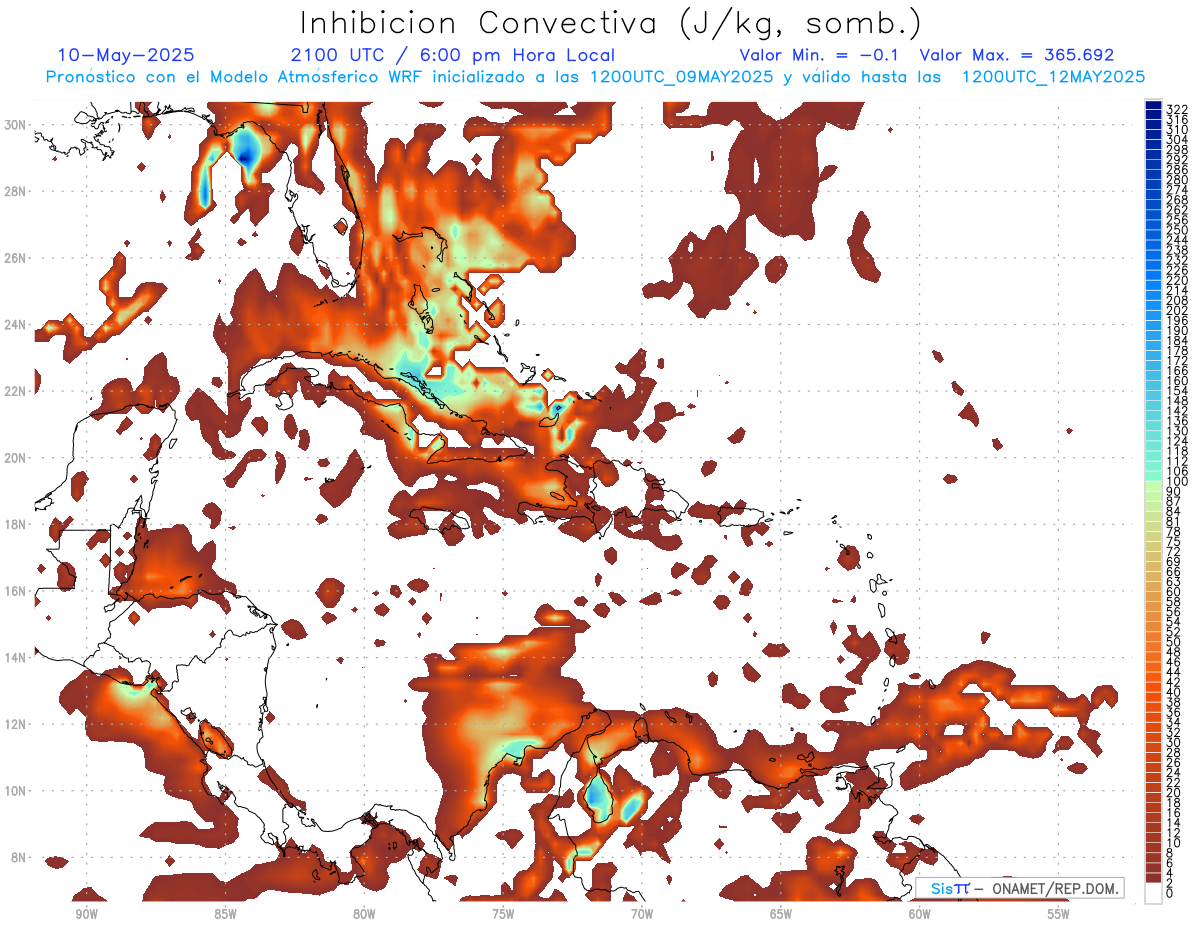Select the 'Valor Min. = -0.1' text
1200x927 pixels.
click(x=820, y=55)
